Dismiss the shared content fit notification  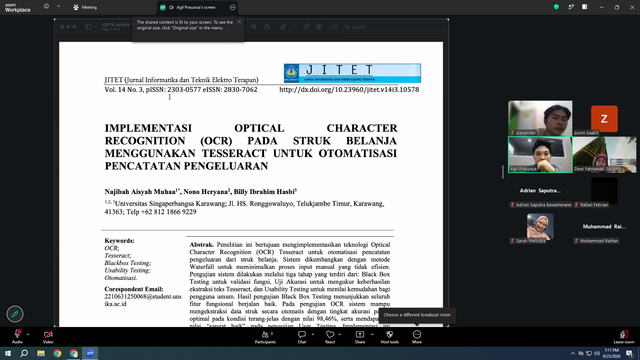coord(239,22)
